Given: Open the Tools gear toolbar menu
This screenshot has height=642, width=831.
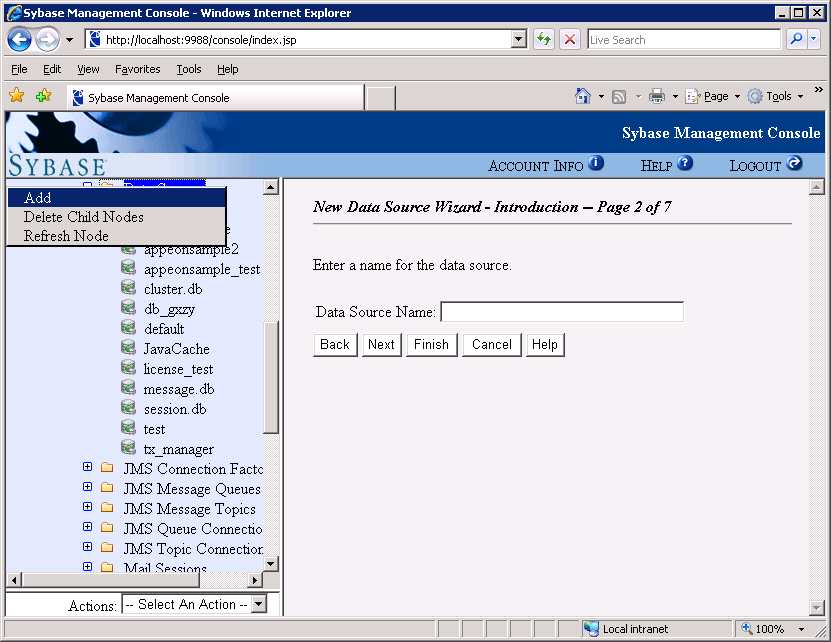Looking at the screenshot, I should point(775,96).
